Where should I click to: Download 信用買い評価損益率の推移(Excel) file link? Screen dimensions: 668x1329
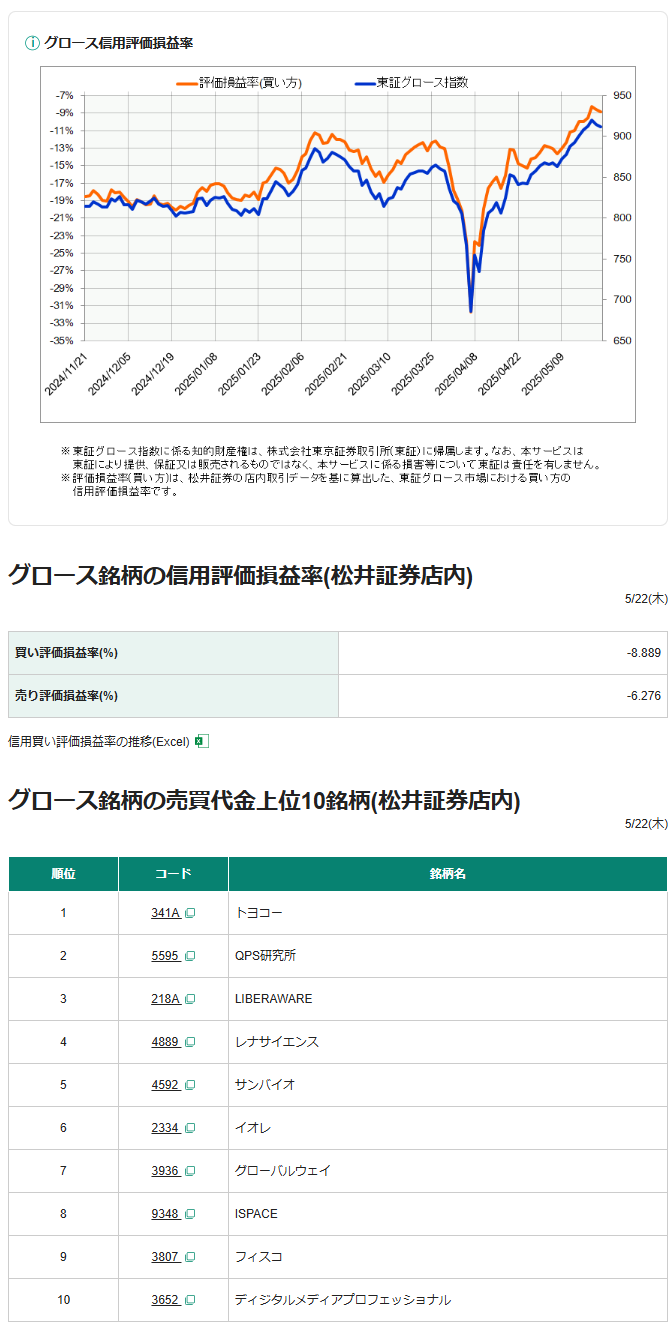click(x=99, y=742)
